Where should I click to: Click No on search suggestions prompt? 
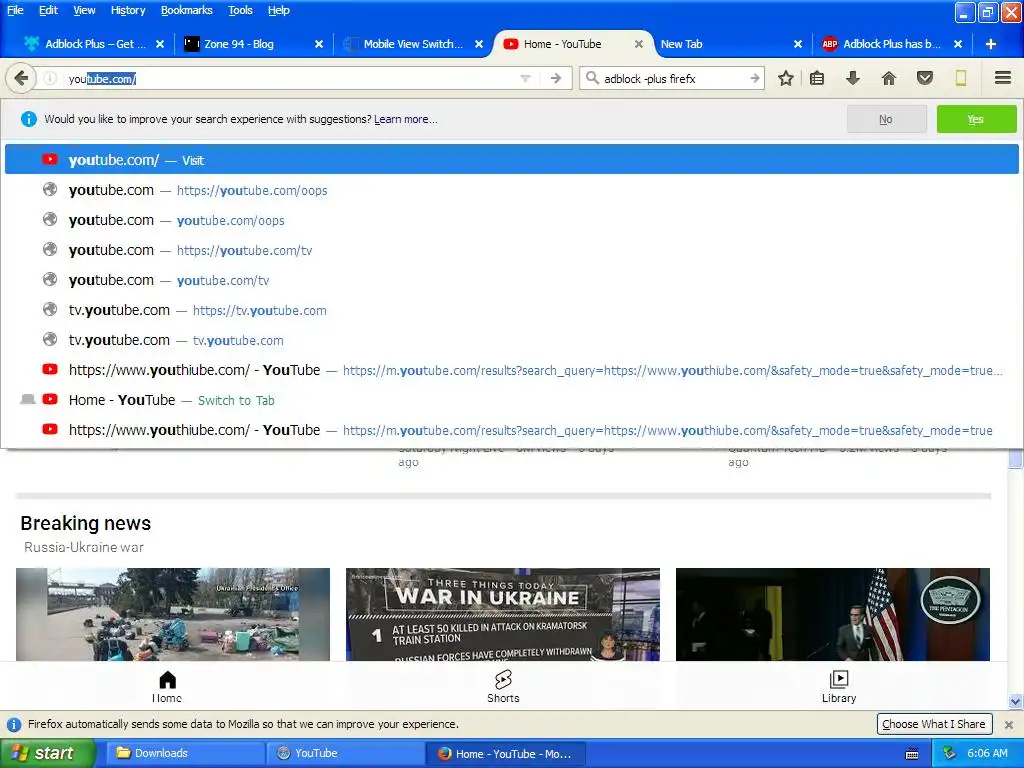886,119
